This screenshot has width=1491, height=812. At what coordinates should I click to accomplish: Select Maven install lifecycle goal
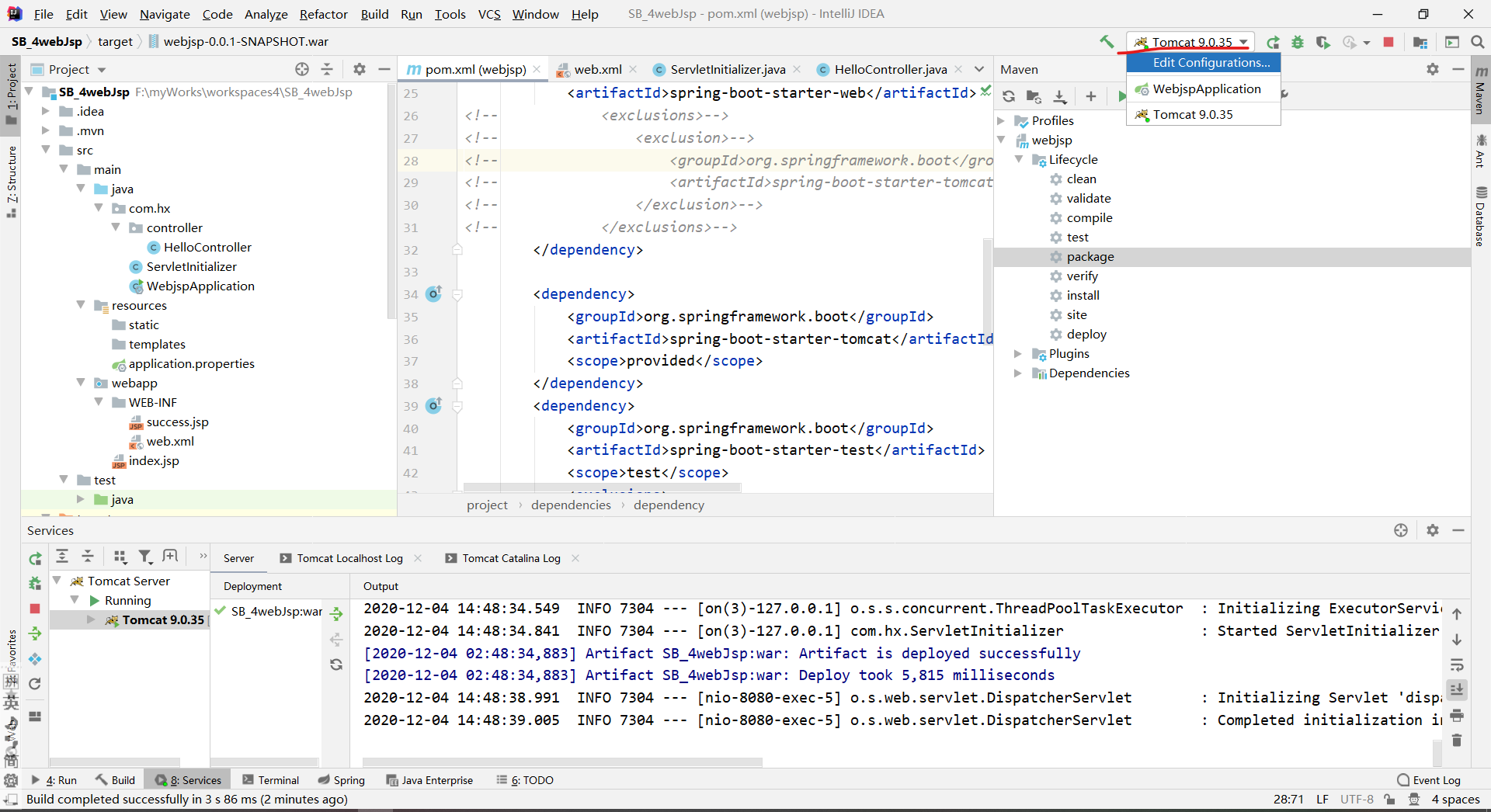coord(1083,295)
